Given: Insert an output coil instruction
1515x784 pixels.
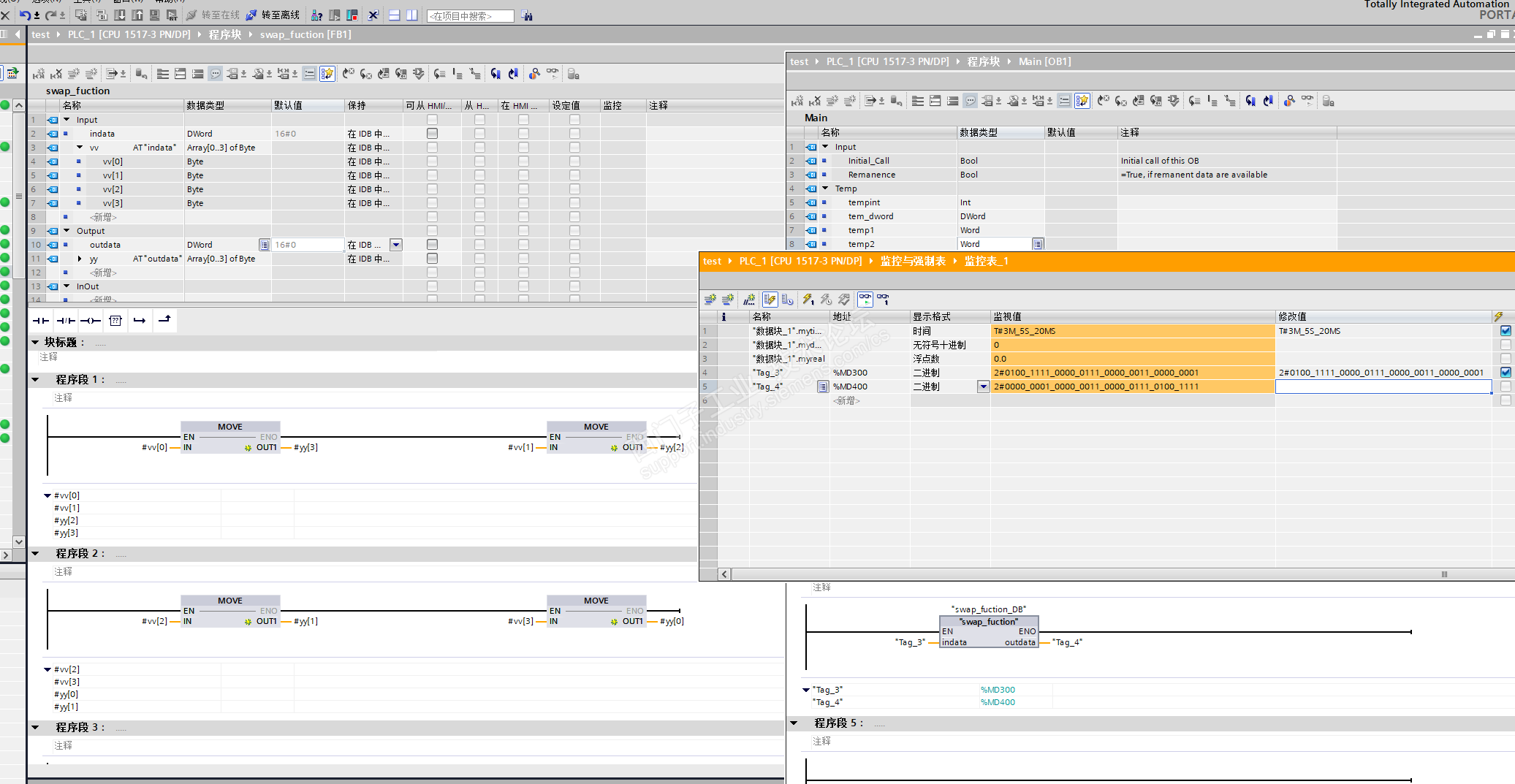Looking at the screenshot, I should (91, 320).
